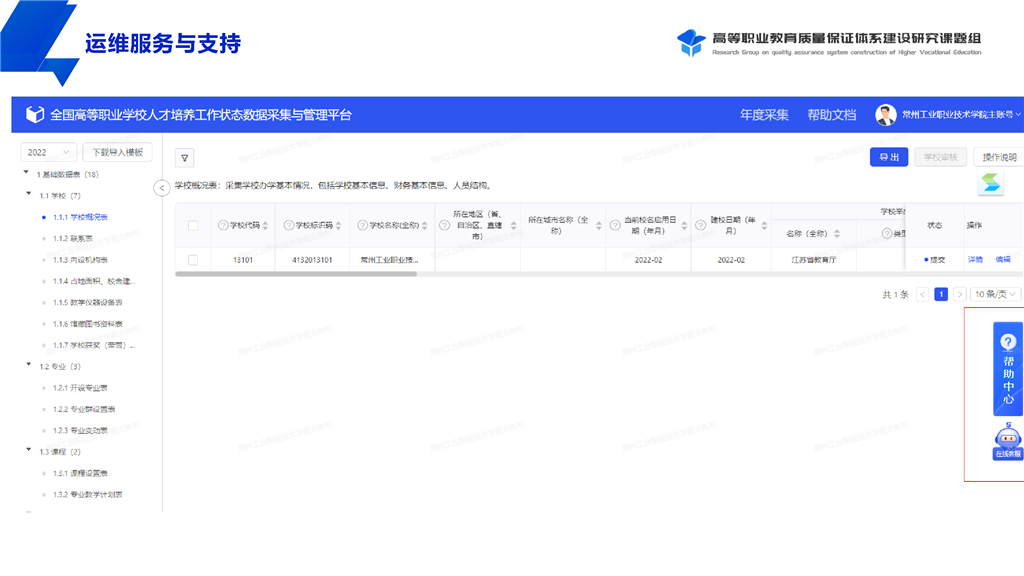Check the row checkbox for 13101
The width and height of the screenshot is (1024, 576).
[x=193, y=260]
